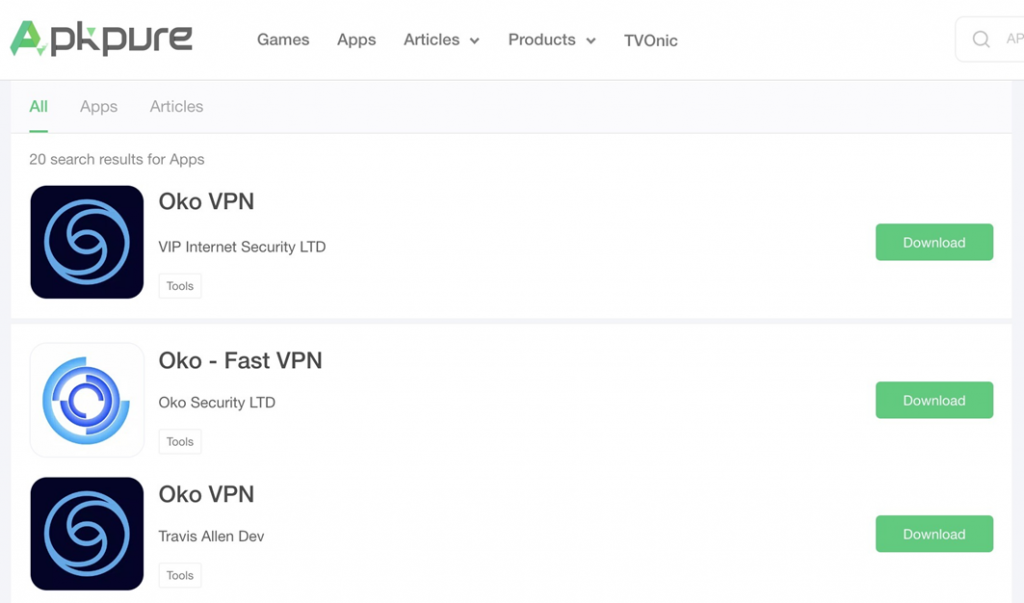
Task: Click the search magnifier icon
Action: [x=982, y=40]
